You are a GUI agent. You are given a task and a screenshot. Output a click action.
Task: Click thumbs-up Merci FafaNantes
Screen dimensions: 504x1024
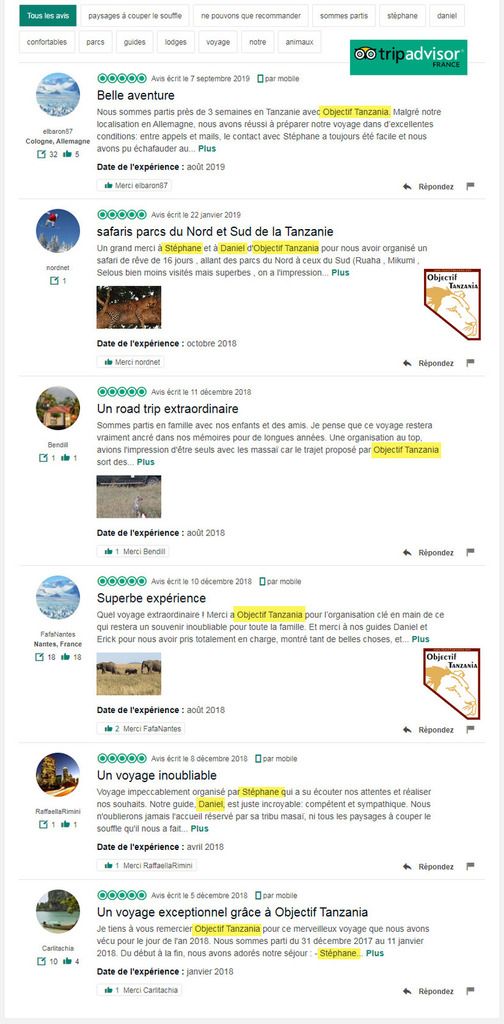pos(141,728)
